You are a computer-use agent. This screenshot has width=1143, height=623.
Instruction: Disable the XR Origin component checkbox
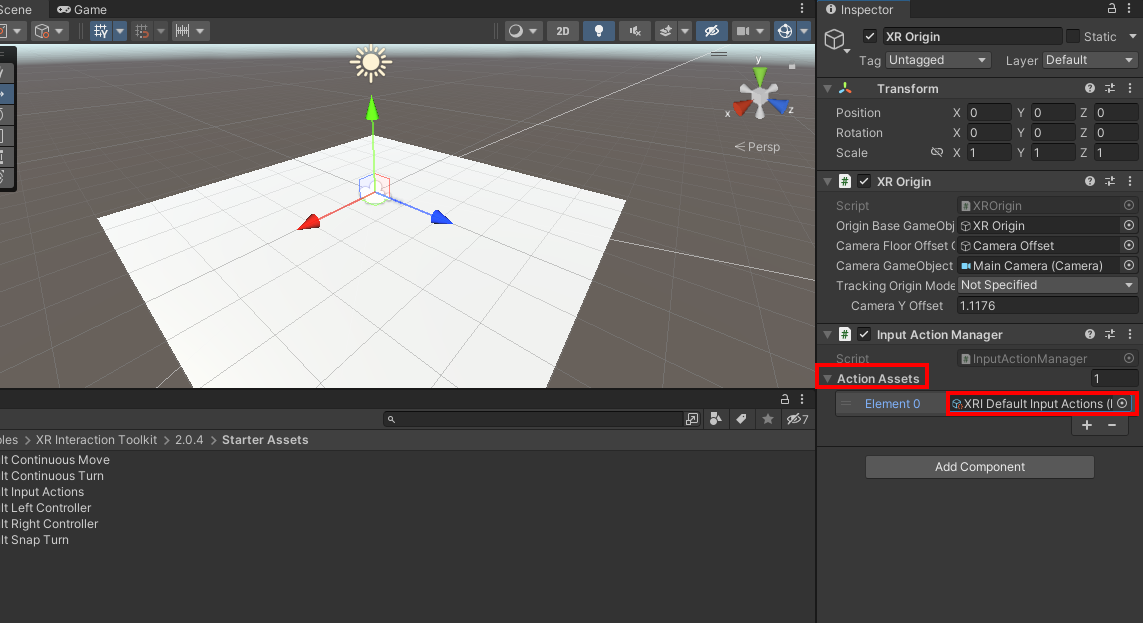pos(864,181)
